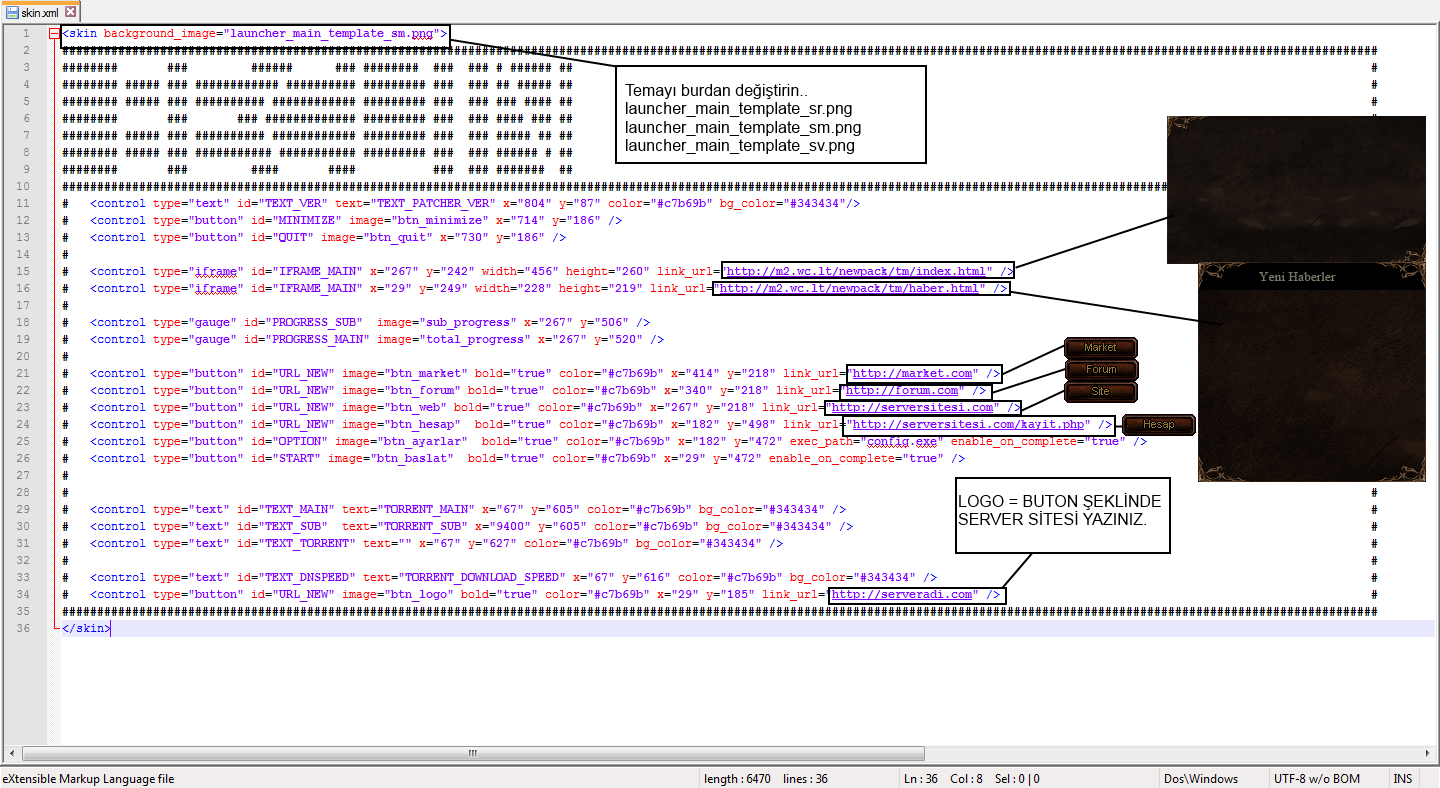The image size is (1440, 788).
Task: Click the Site button image
Action: tap(1100, 391)
